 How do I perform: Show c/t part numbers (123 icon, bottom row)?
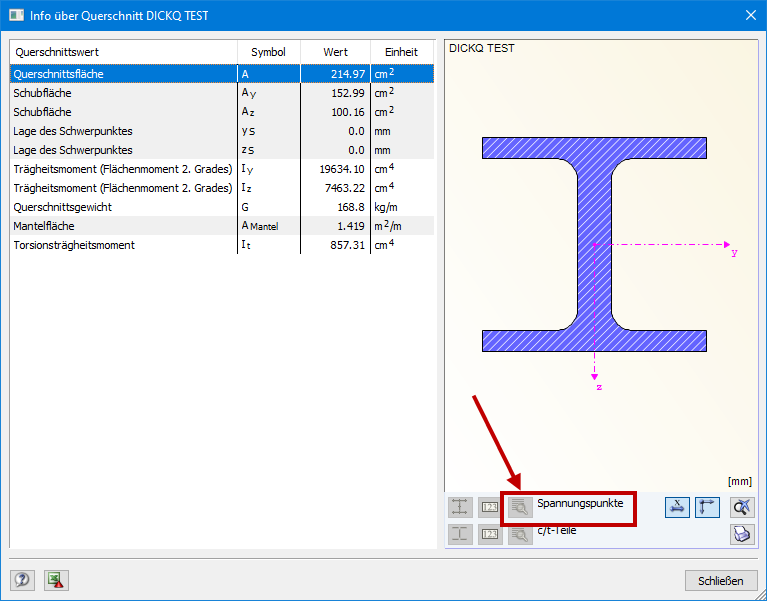tap(490, 534)
